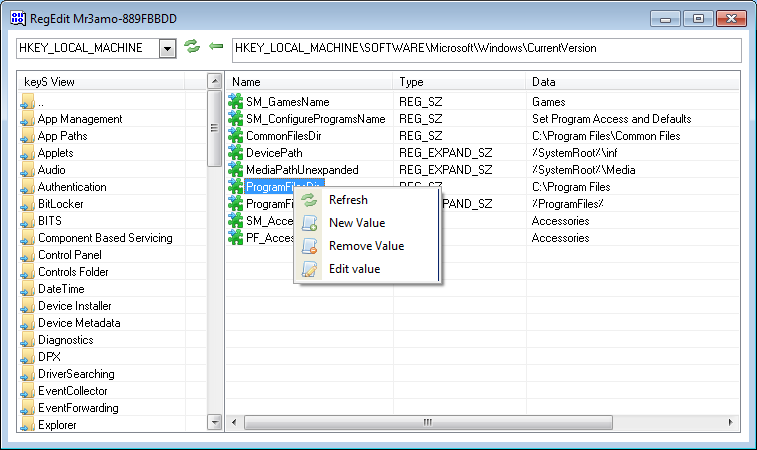The width and height of the screenshot is (757, 450).
Task: Click the 'Set Program Access and Defaults' data cell
Action: (611, 119)
